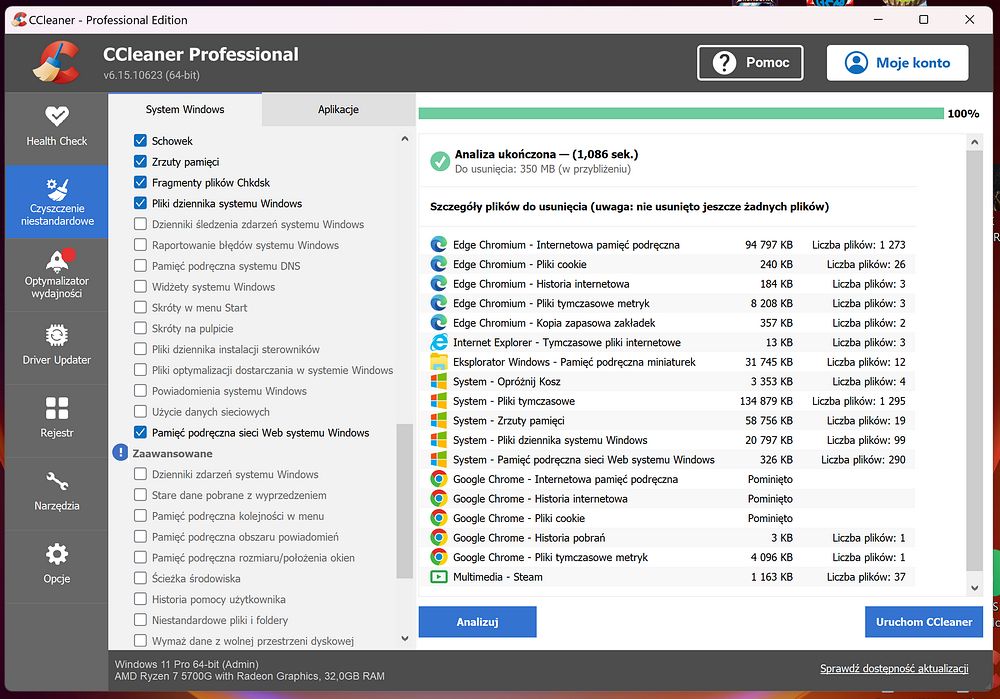This screenshot has width=1000, height=699.
Task: Click Chrome icon beside Historia pobrań
Action: pyautogui.click(x=439, y=538)
